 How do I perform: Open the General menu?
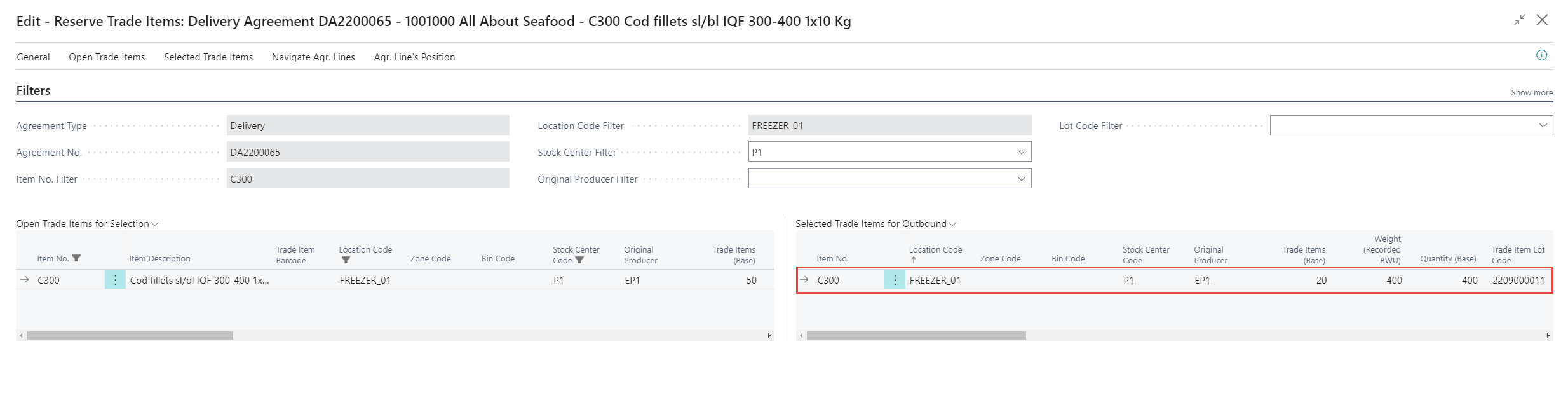coord(33,57)
